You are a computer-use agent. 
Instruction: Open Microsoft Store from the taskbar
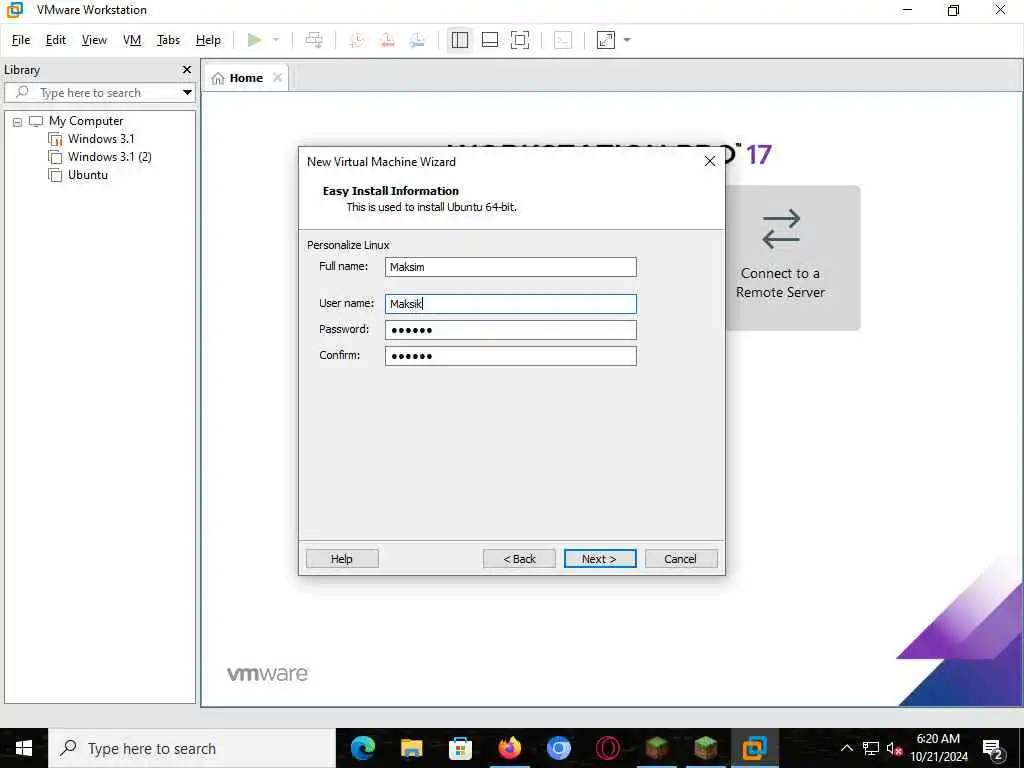460,748
